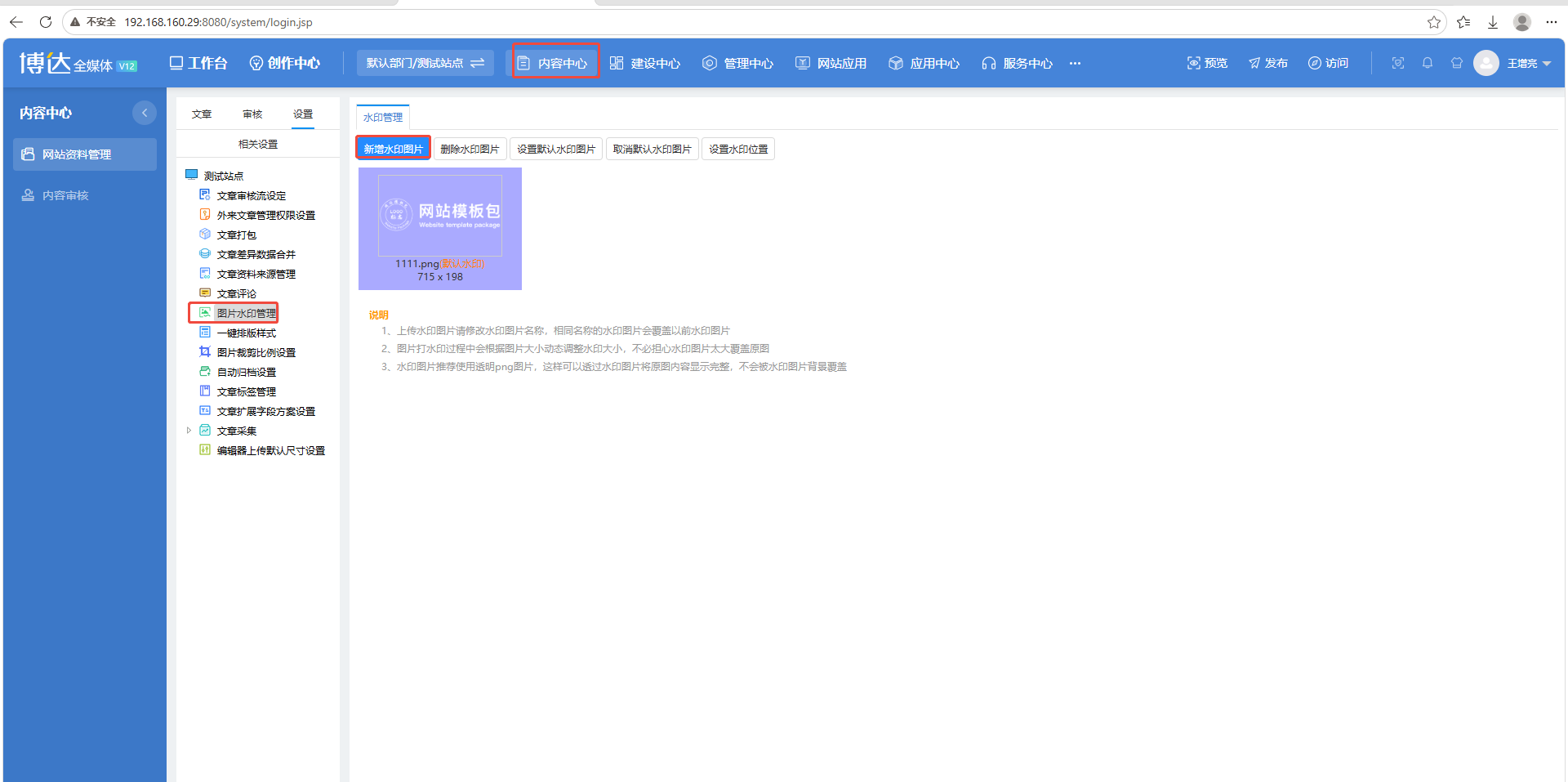Click the 设置水印位置 button
This screenshot has width=1568, height=782.
click(738, 149)
